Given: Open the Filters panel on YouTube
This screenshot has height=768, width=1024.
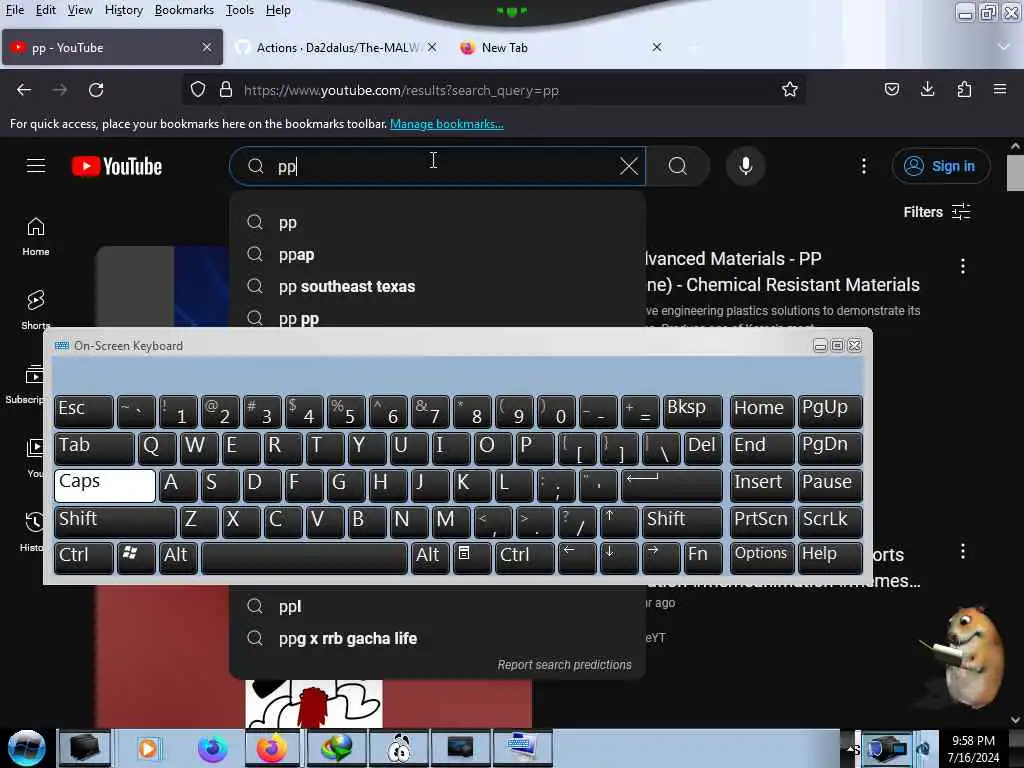Looking at the screenshot, I should click(x=937, y=212).
